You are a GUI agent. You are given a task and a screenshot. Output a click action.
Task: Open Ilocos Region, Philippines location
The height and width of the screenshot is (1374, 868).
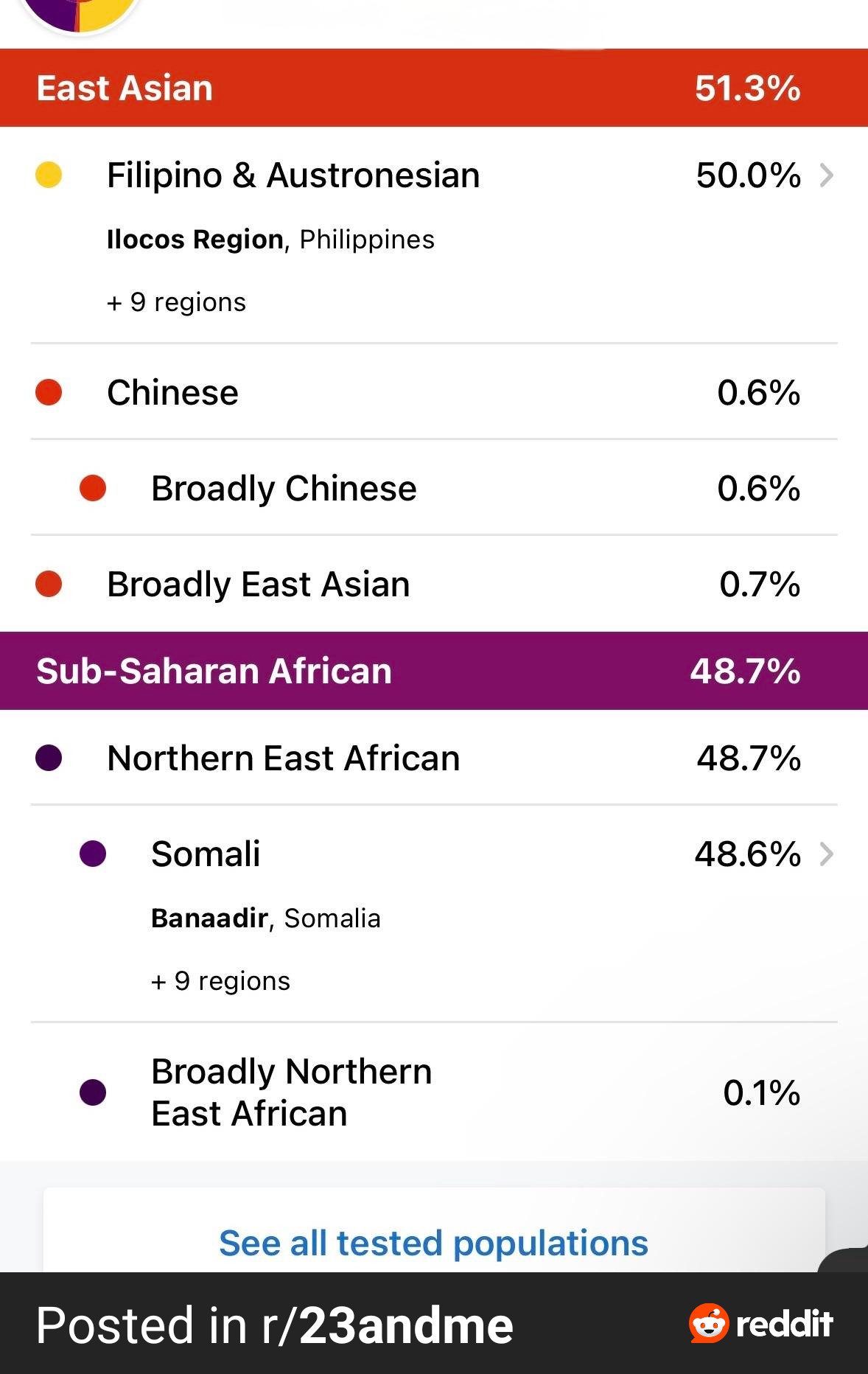pyautogui.click(x=270, y=240)
